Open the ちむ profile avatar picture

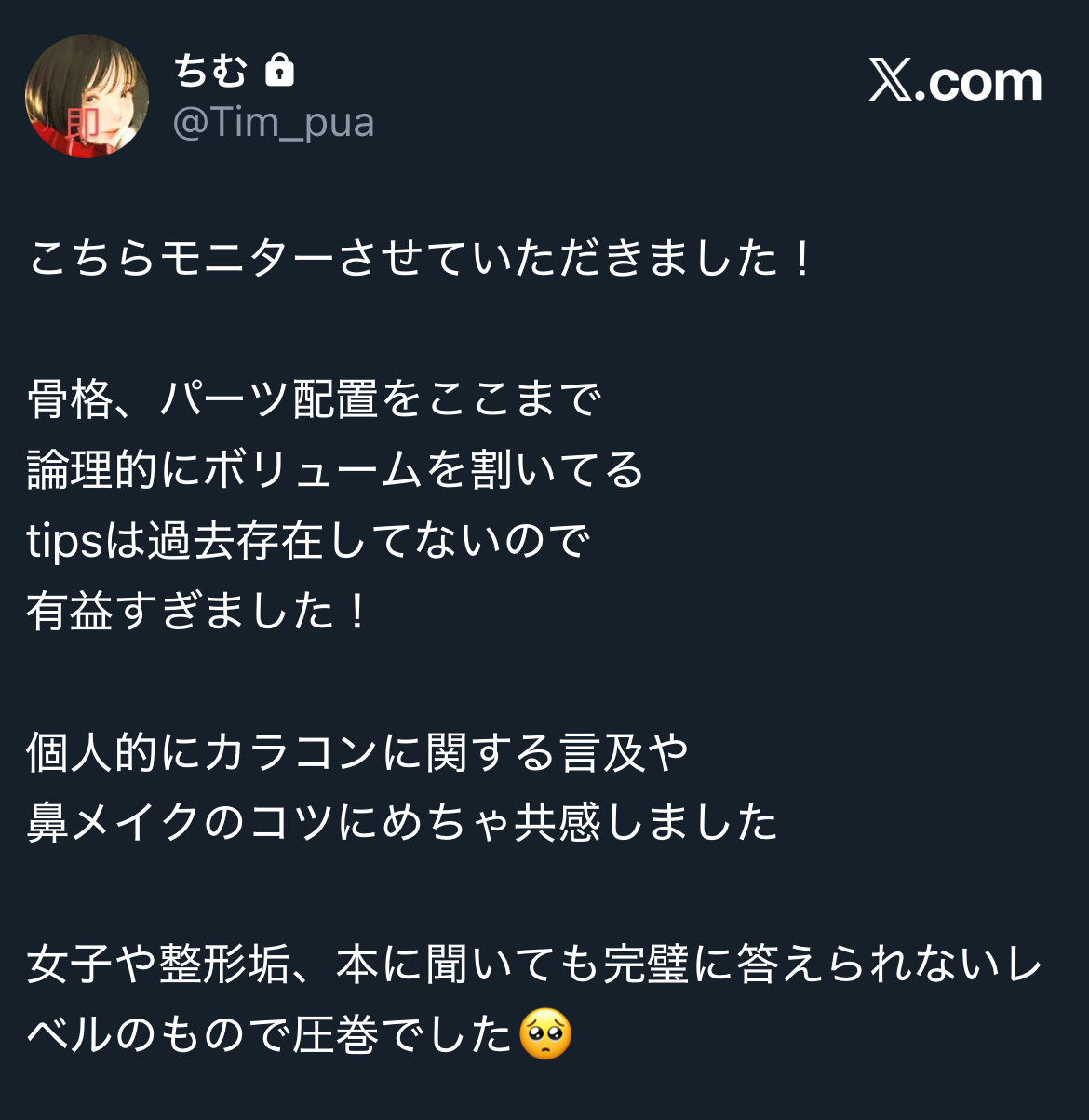[87, 96]
